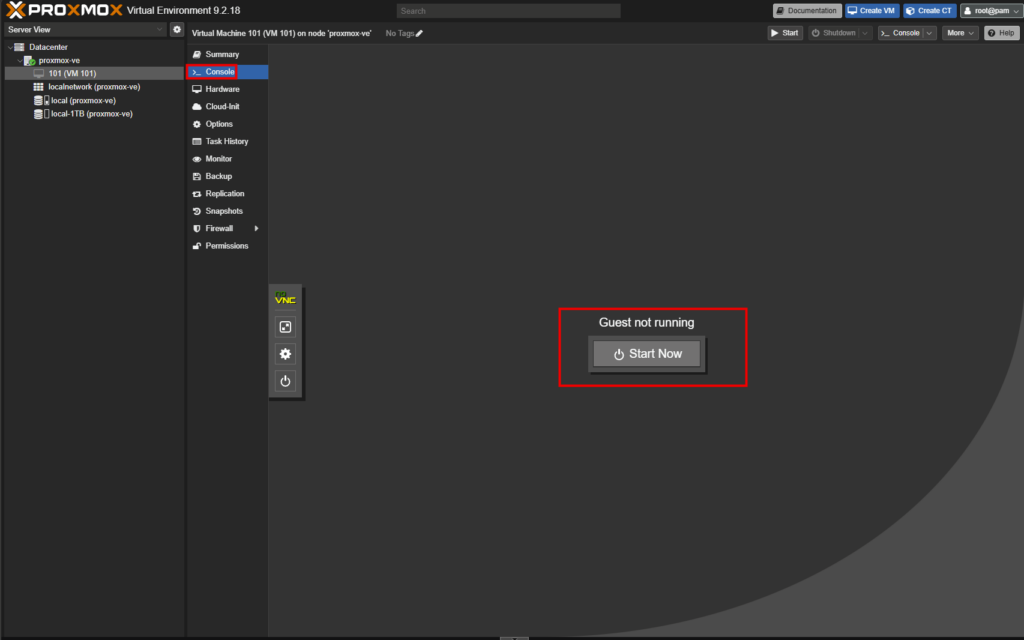Click the local-1TB storage icon
Screen dimensions: 1024x640
click(x=41, y=114)
